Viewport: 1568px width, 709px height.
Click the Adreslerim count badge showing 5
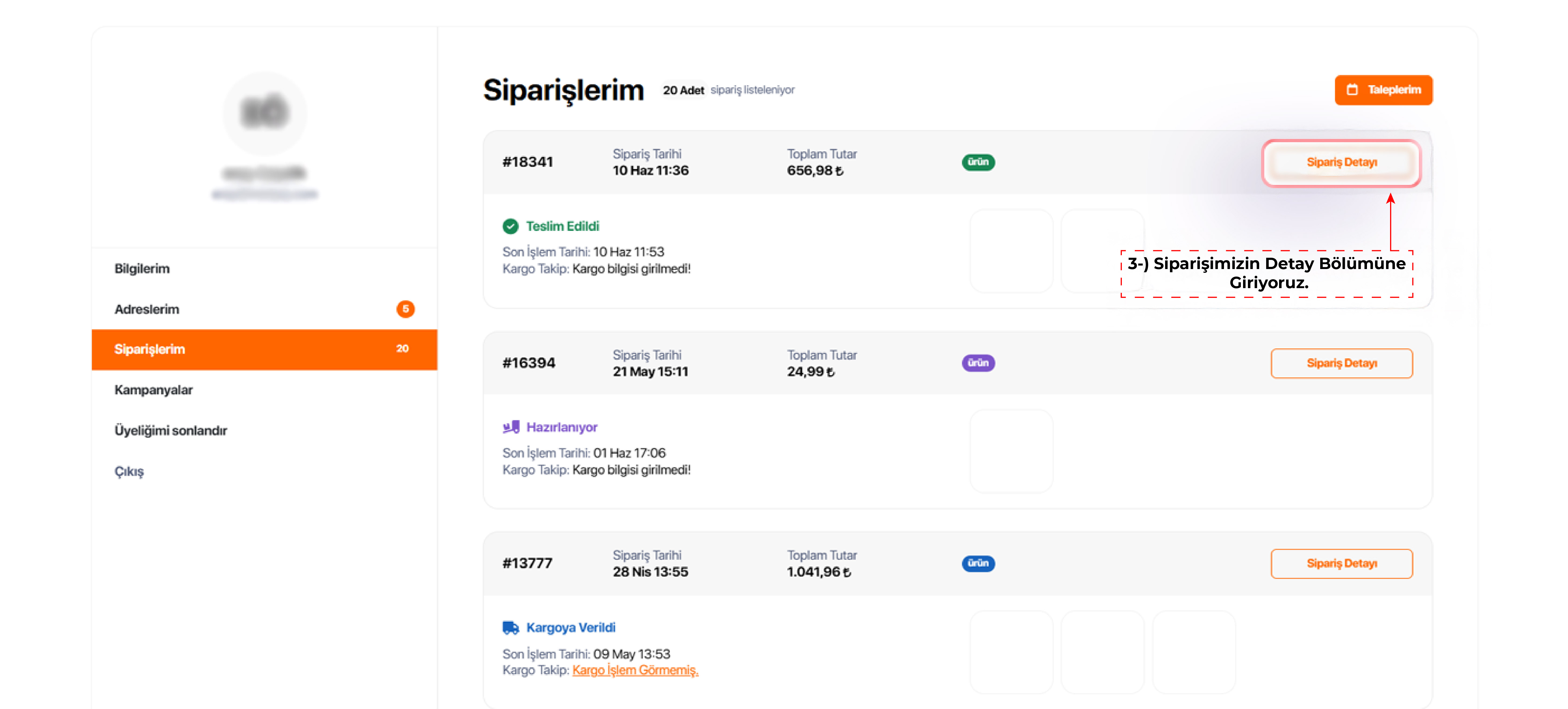[405, 309]
